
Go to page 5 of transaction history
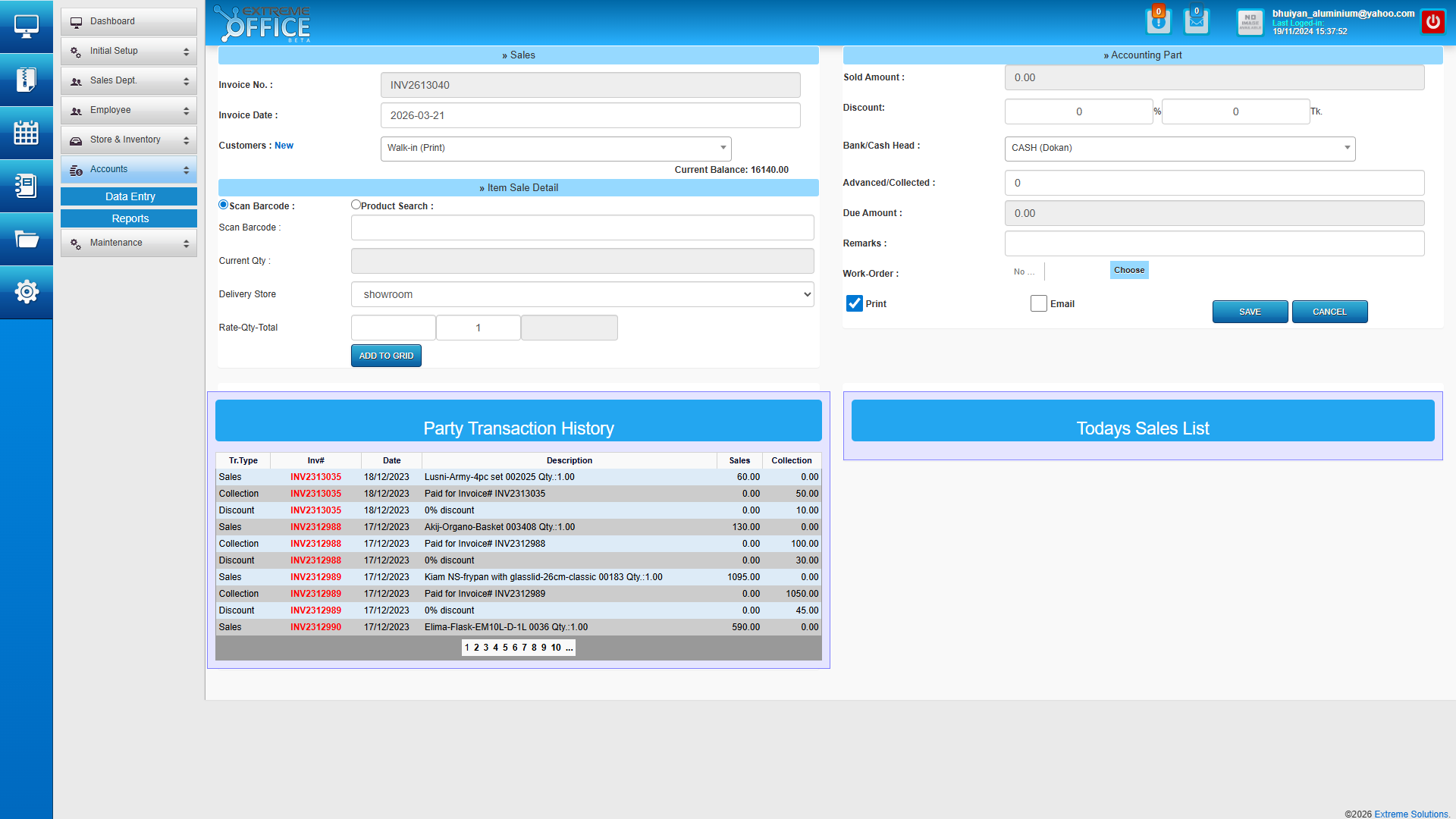[505, 648]
